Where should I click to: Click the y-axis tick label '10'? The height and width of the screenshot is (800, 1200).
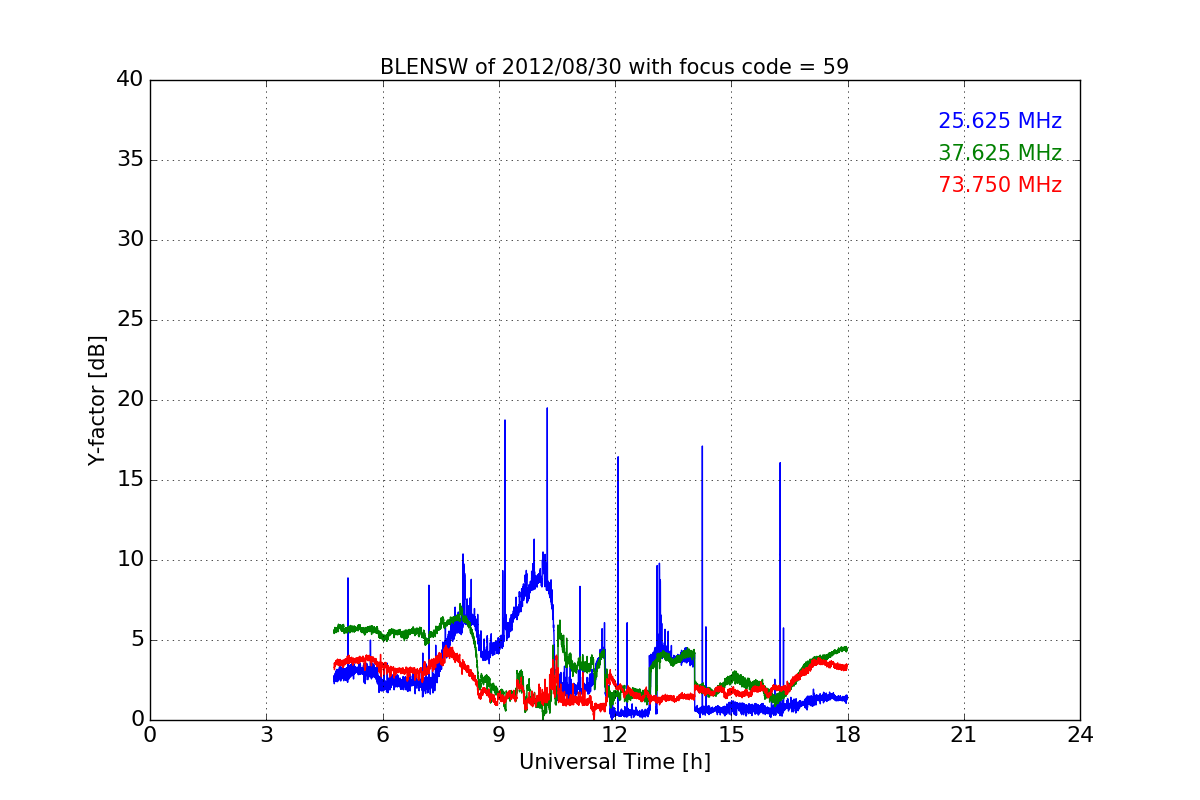pos(130,560)
